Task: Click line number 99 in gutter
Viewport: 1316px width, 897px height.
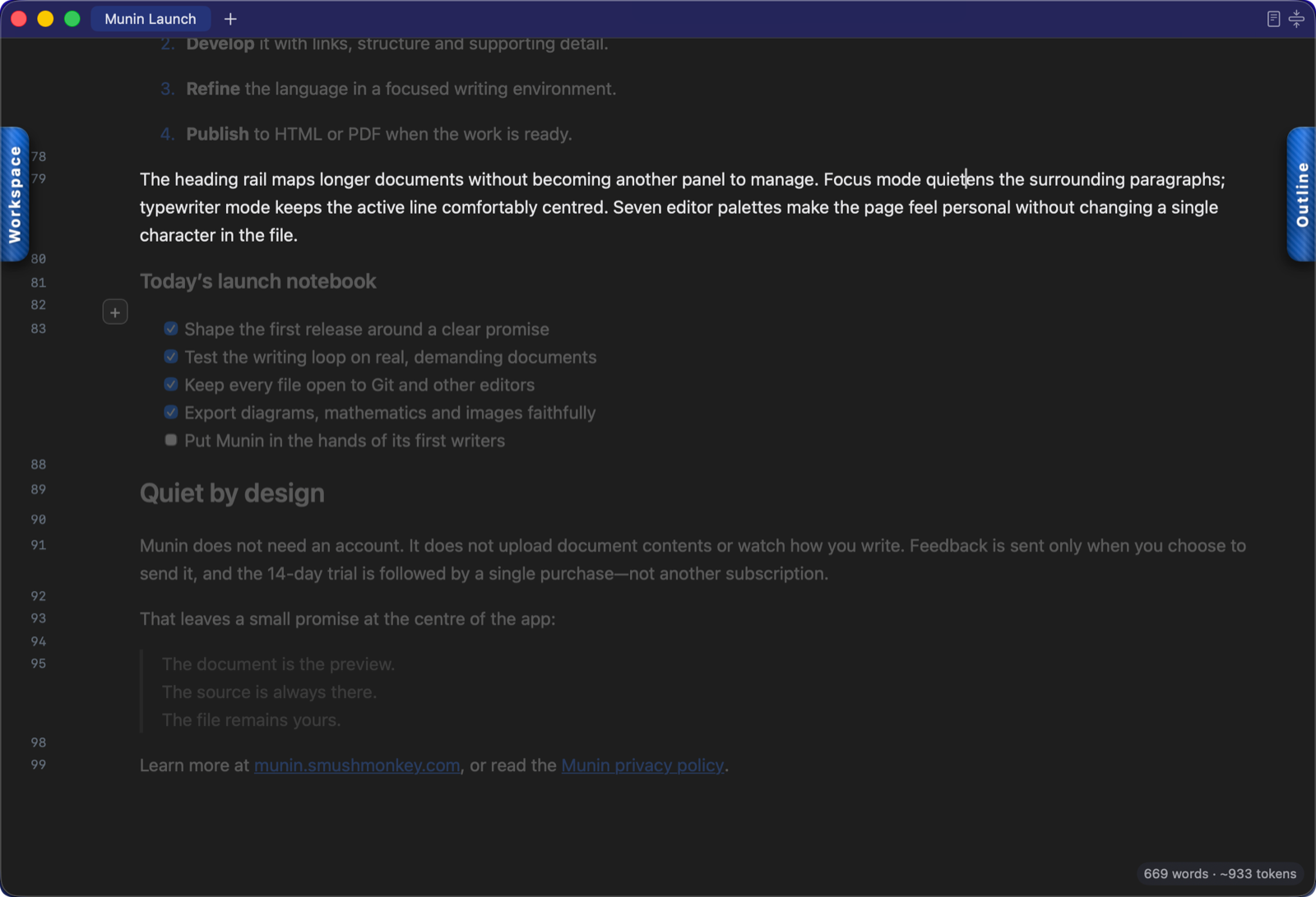Action: click(39, 765)
